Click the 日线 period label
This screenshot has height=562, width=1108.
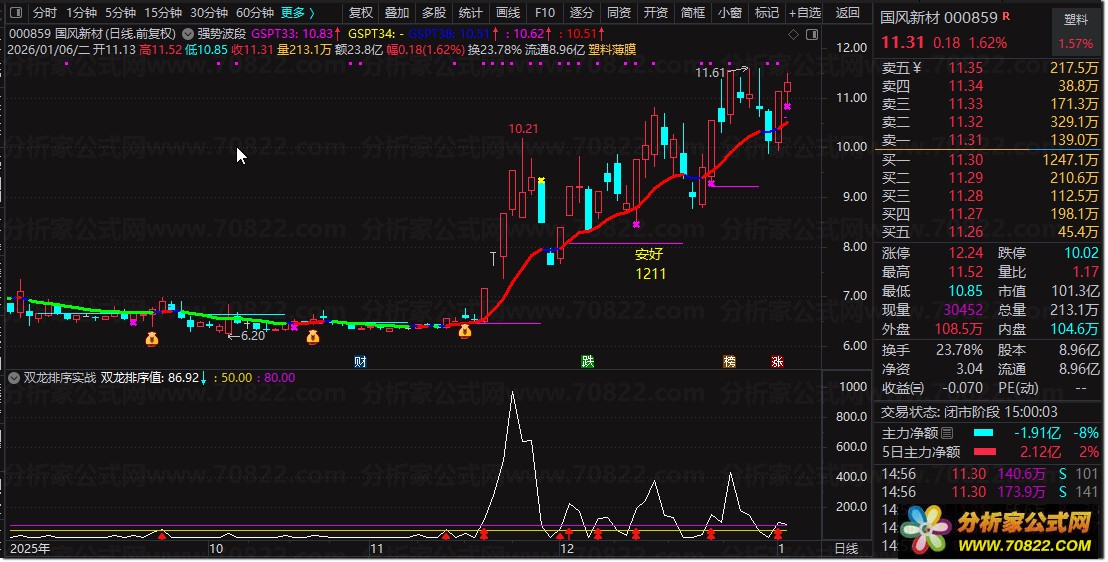click(x=846, y=549)
